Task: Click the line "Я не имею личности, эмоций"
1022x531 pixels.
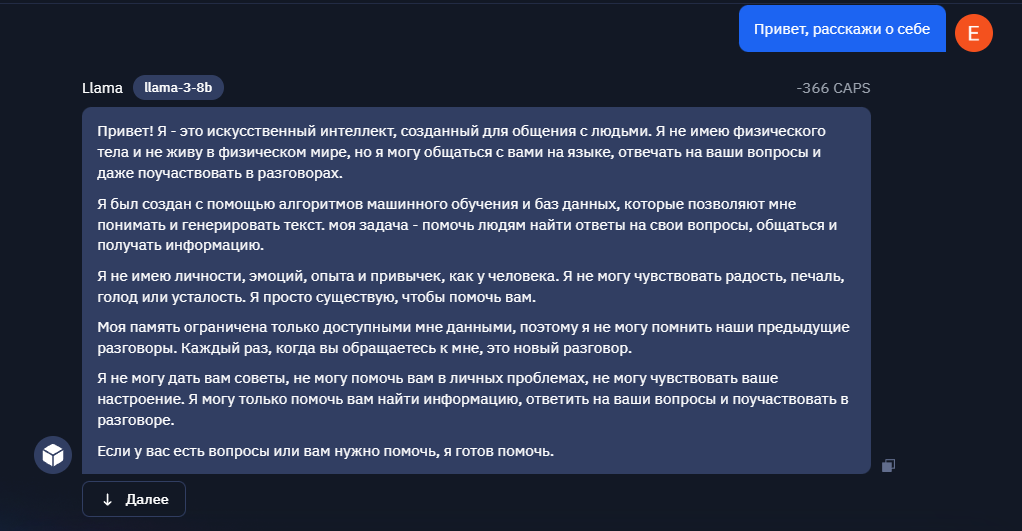Action: tap(471, 276)
